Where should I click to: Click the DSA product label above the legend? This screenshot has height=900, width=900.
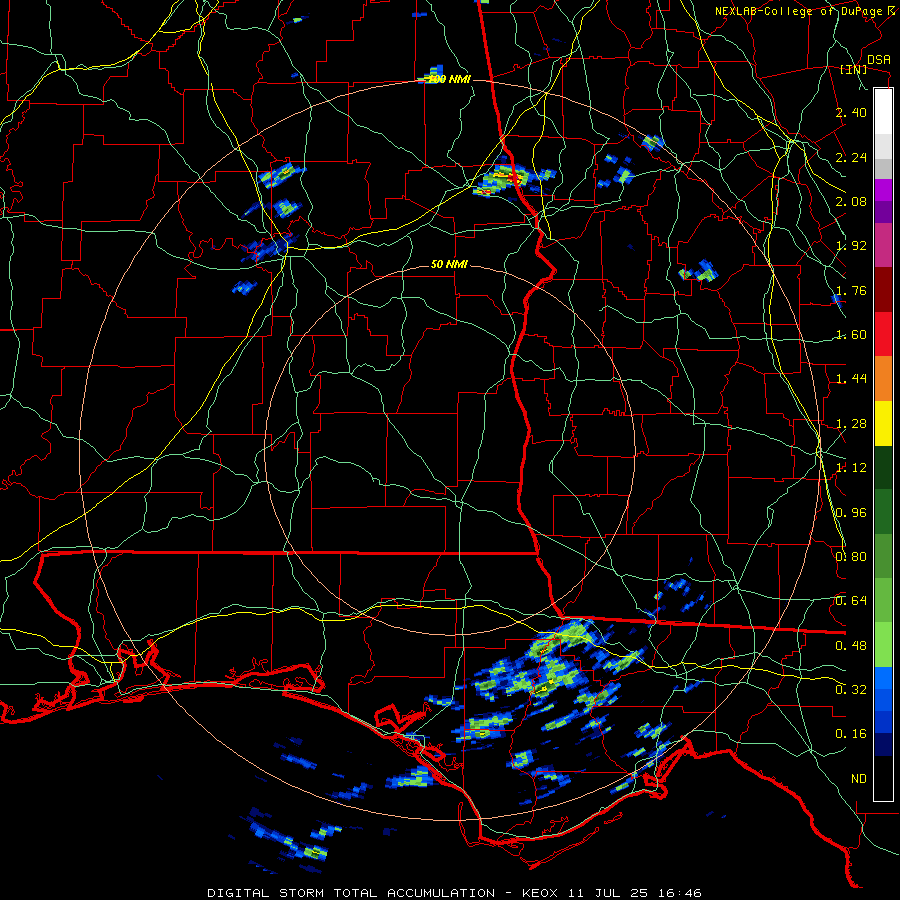(x=878, y=59)
